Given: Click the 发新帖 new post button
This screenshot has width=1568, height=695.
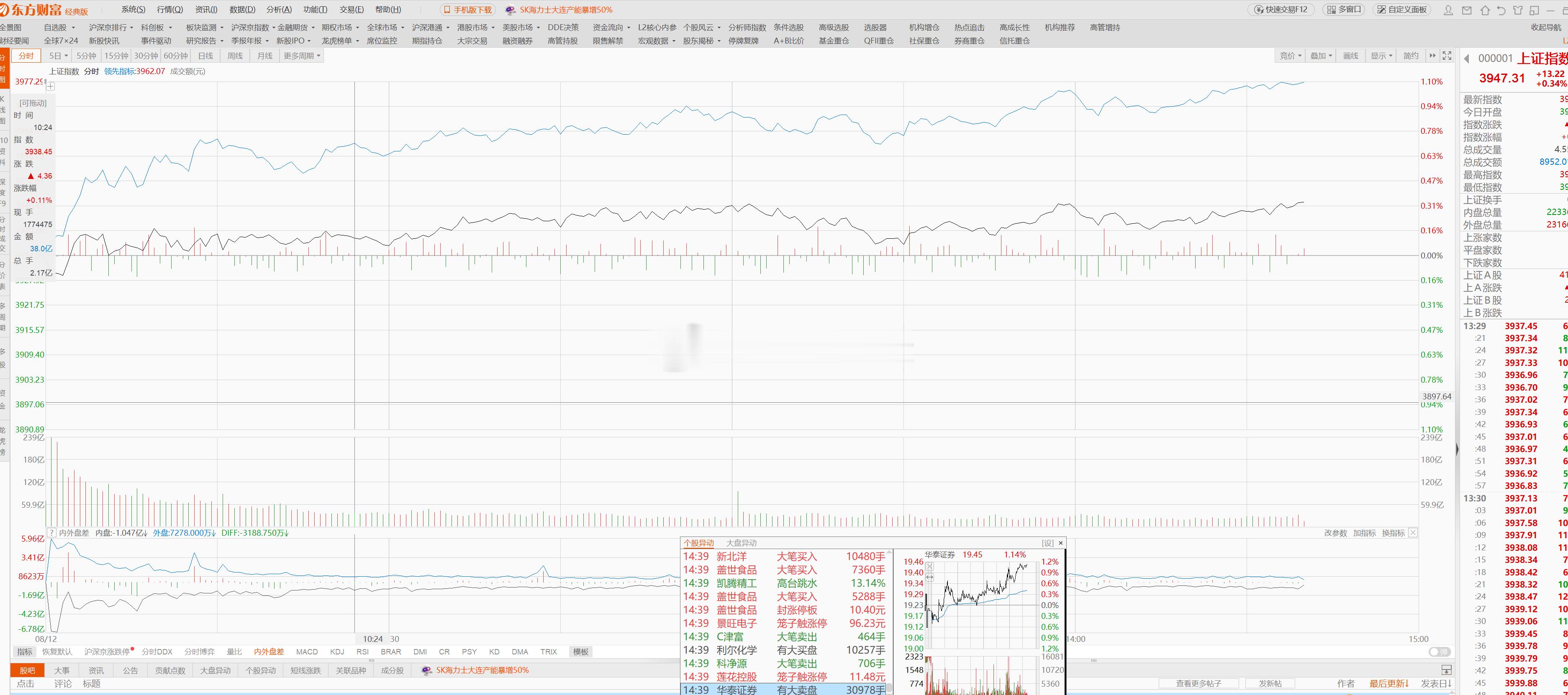Looking at the screenshot, I should (1270, 683).
